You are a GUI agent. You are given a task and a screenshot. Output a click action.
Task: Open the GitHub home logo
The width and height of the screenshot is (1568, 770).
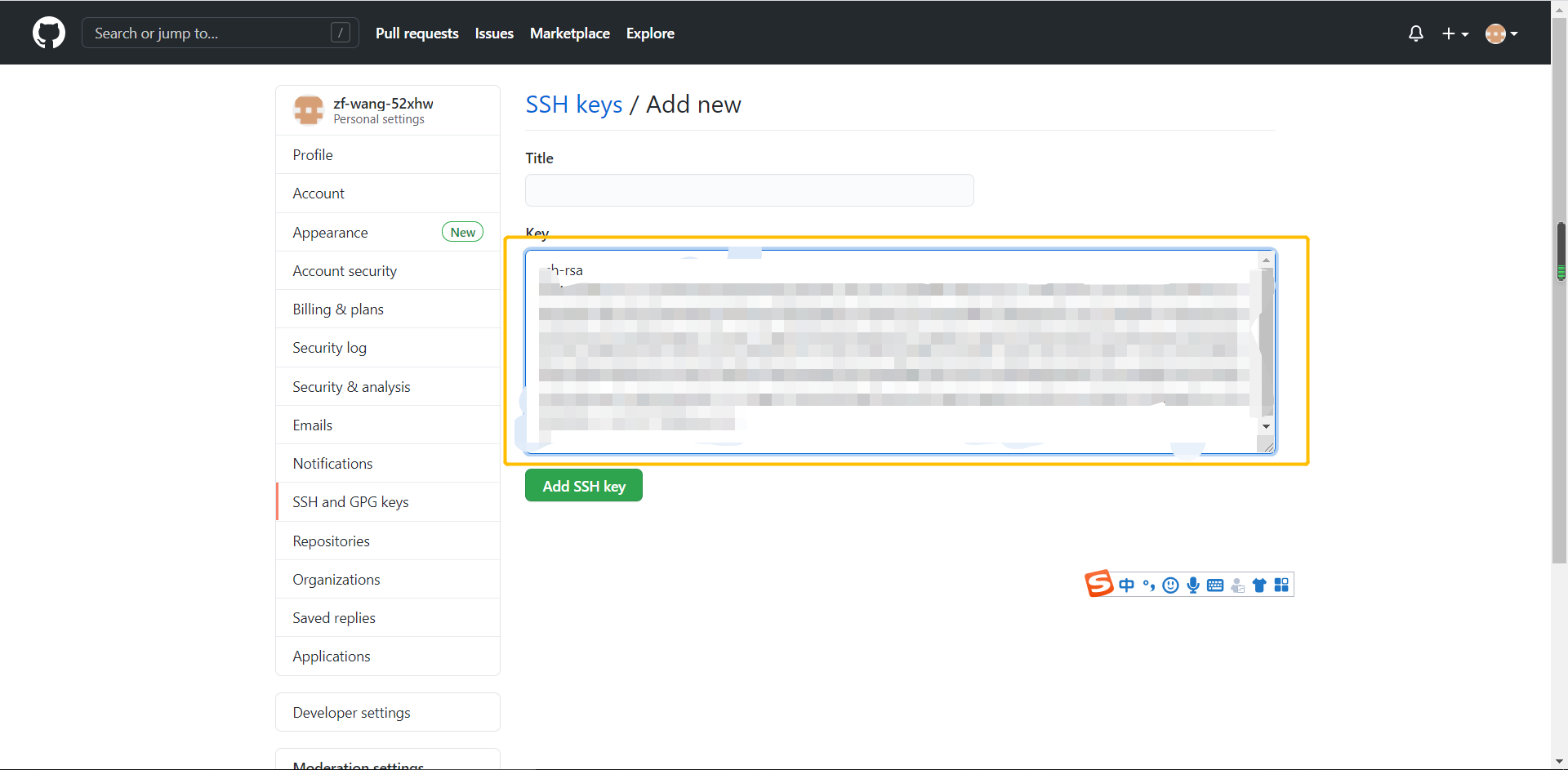point(49,33)
